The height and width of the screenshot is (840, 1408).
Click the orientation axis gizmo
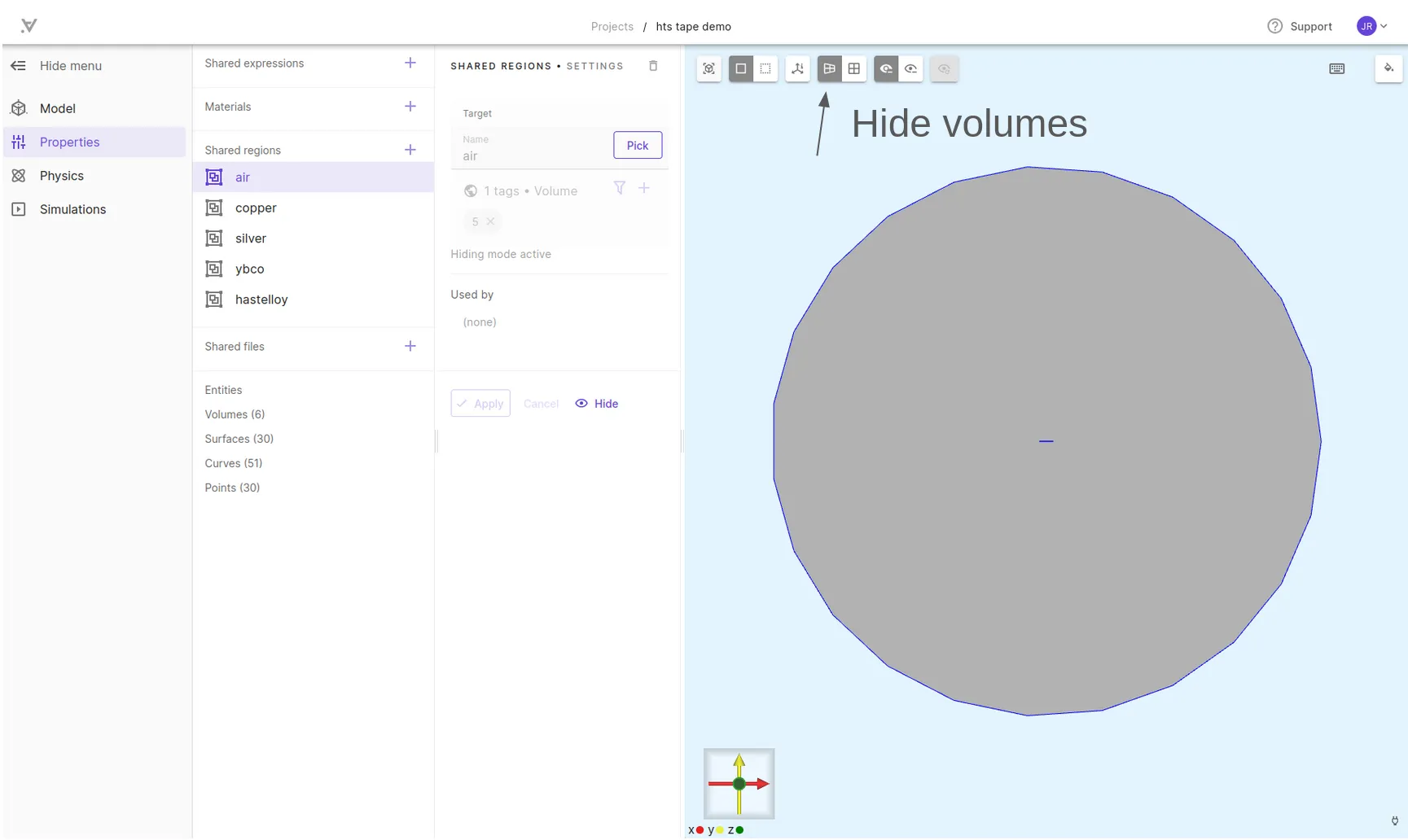739,784
